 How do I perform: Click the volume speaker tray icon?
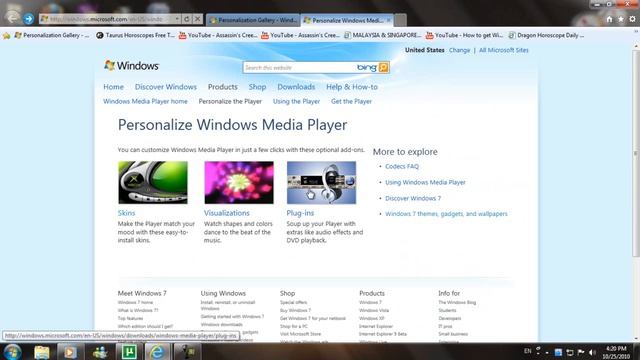(x=593, y=352)
